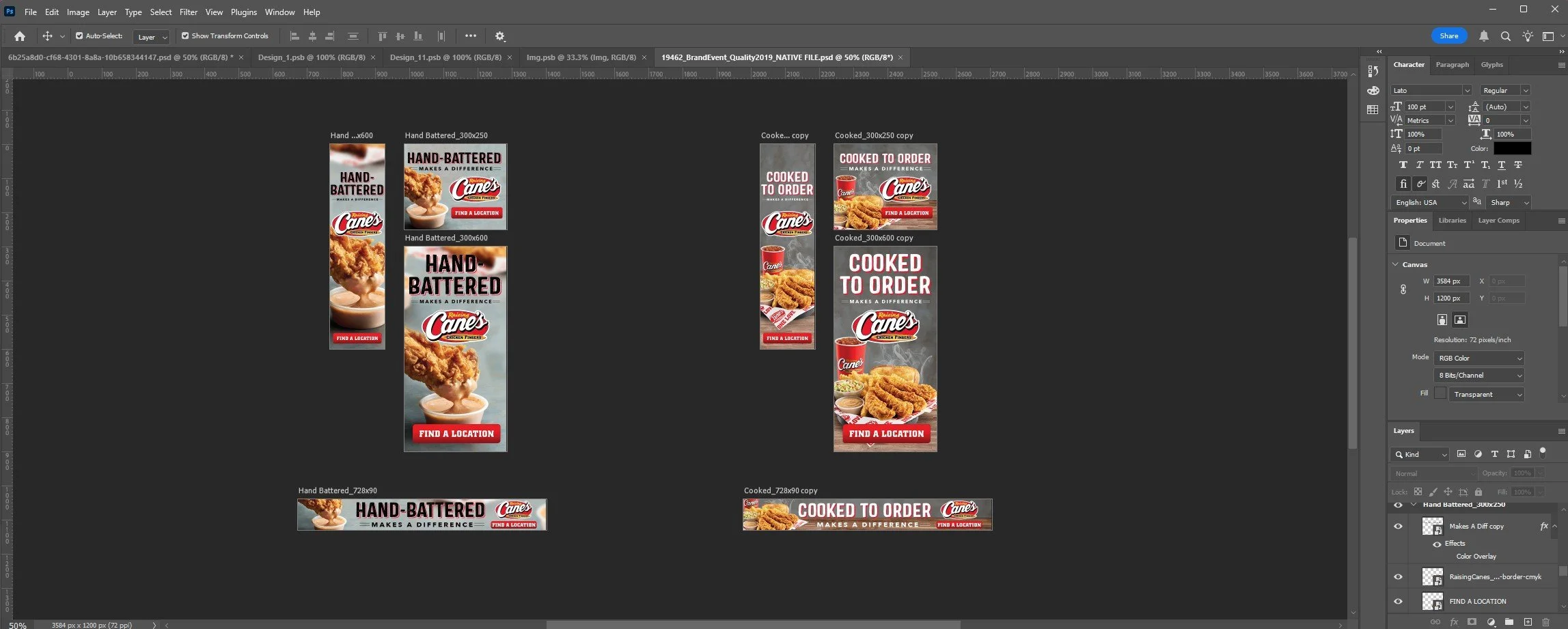Collapse the Hand Battered_300x250 layer group
1568x629 pixels.
click(1414, 505)
